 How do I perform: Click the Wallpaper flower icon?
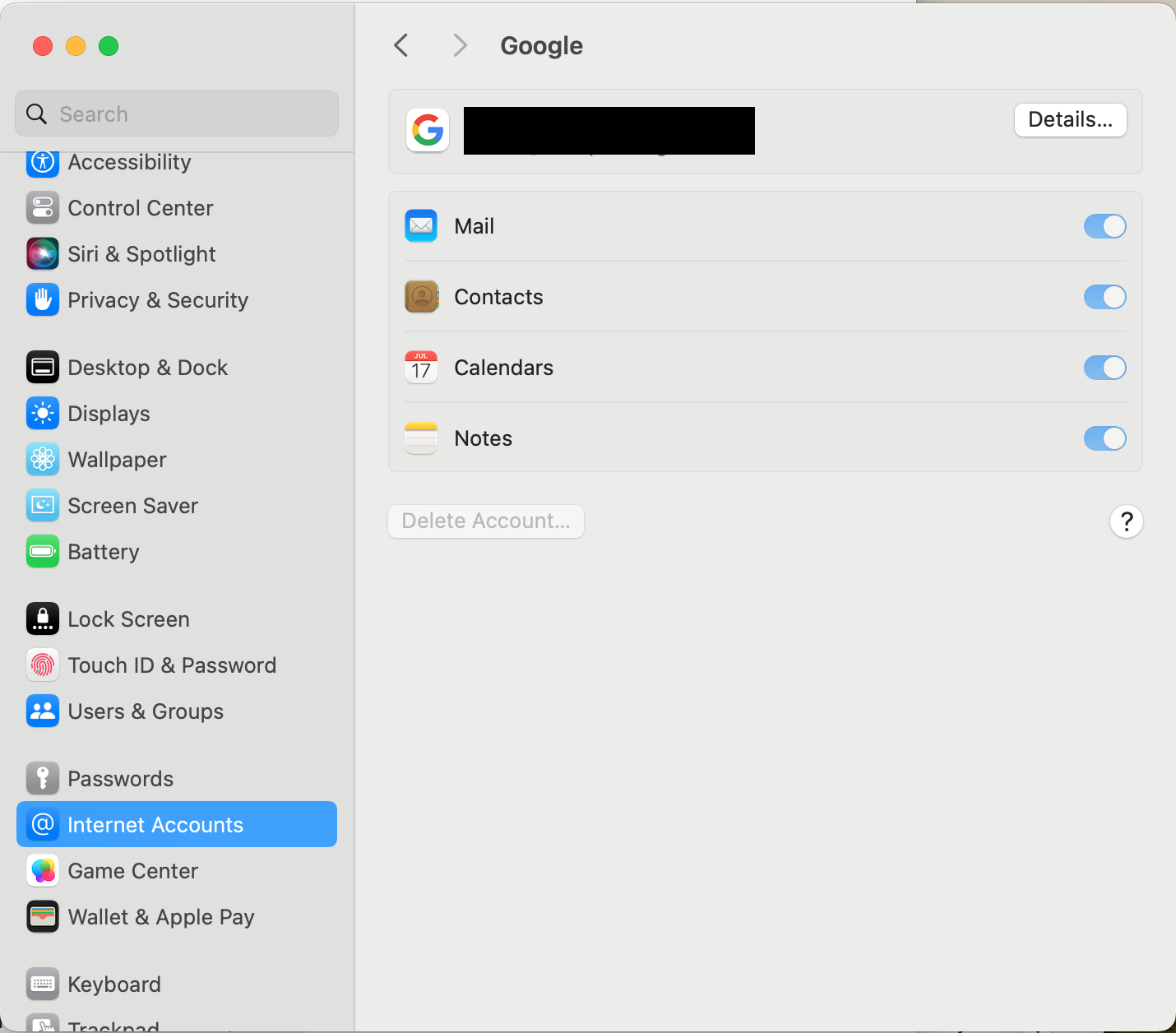coord(43,460)
